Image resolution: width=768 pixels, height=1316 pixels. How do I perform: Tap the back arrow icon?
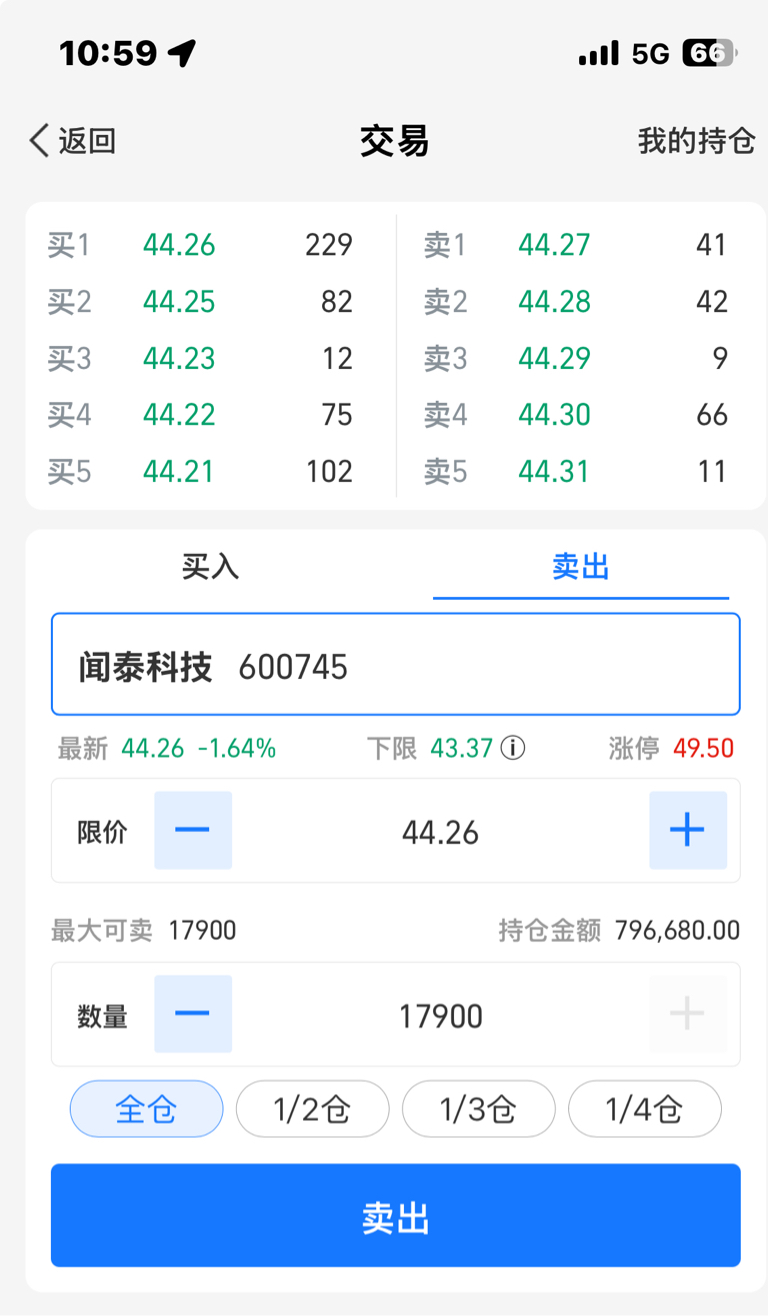[x=39, y=141]
